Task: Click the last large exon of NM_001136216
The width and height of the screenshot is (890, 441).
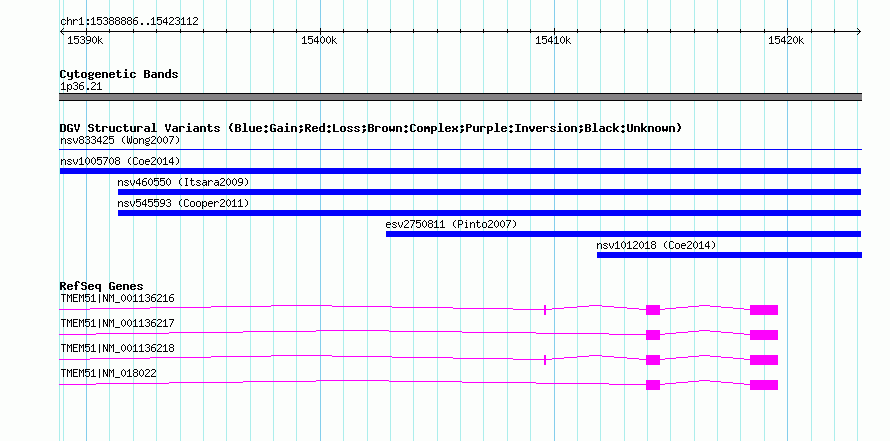Action: (763, 310)
